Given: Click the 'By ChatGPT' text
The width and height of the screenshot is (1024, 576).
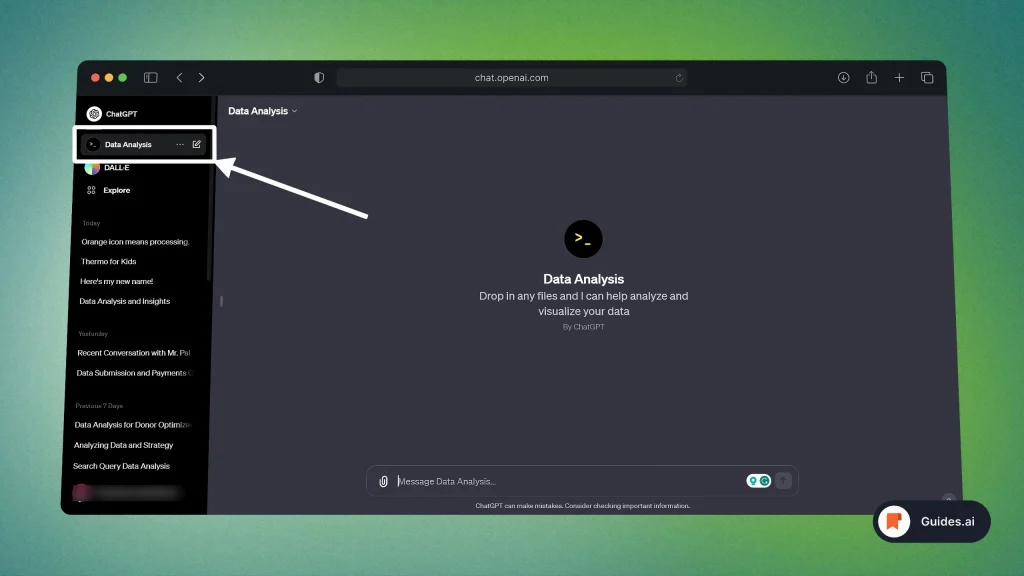Looking at the screenshot, I should coord(583,327).
